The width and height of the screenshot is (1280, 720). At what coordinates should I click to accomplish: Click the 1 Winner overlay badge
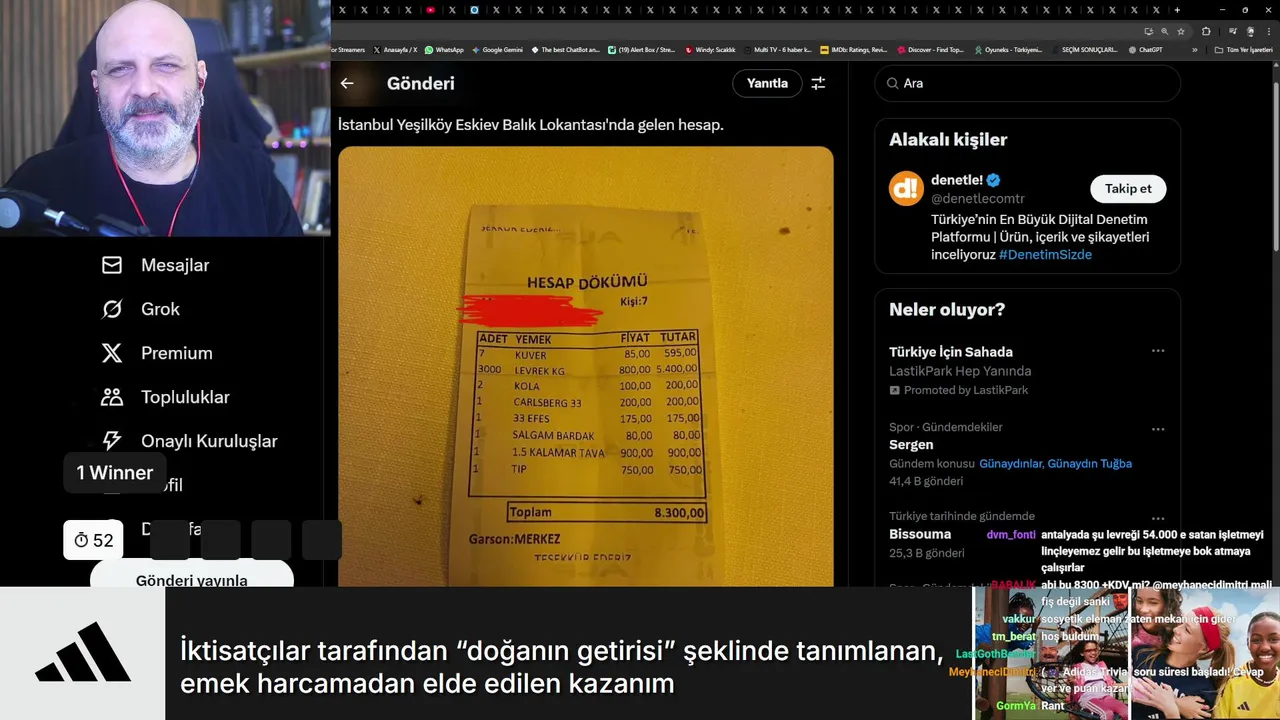coord(114,473)
